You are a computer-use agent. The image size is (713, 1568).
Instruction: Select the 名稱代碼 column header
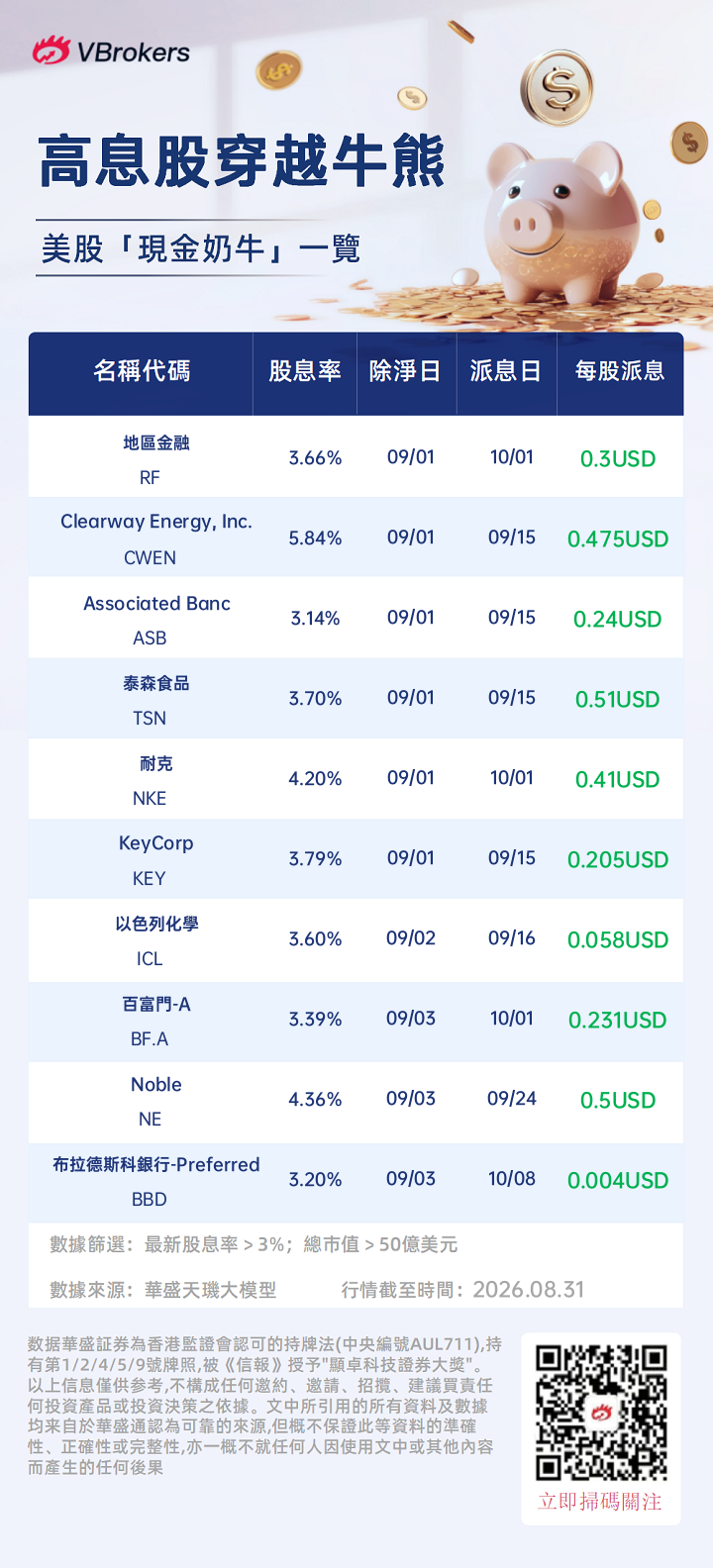pyautogui.click(x=142, y=371)
